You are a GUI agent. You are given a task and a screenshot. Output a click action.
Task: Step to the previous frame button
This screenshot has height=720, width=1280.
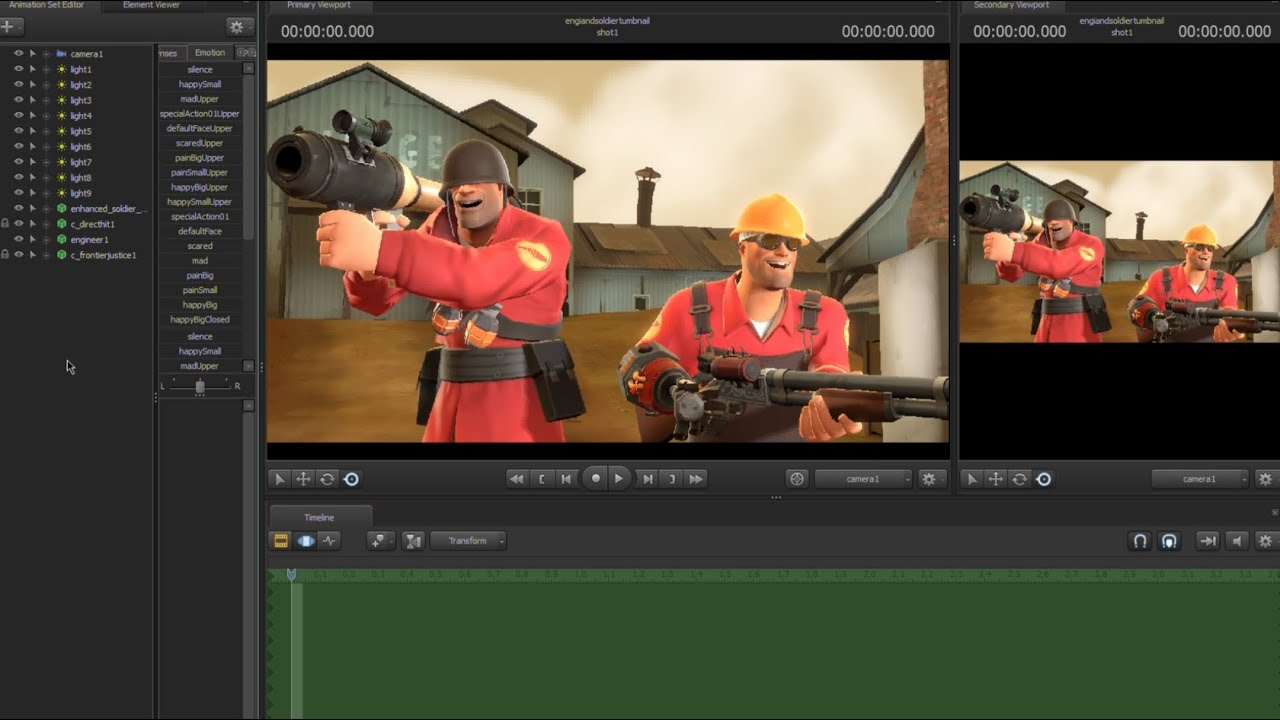[x=566, y=479]
